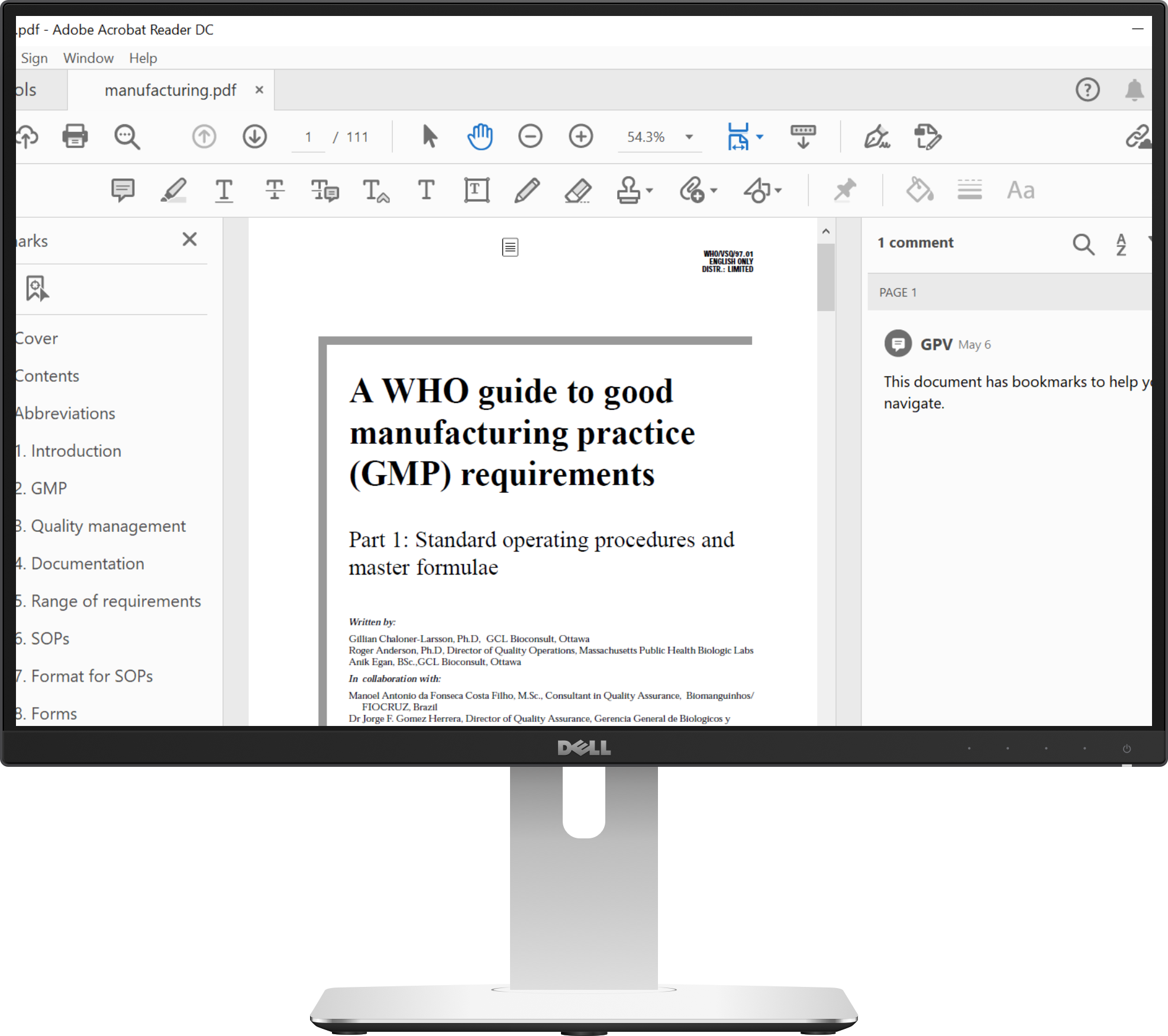Image resolution: width=1168 pixels, height=1036 pixels.
Task: Select the Highlight text tool
Action: (x=173, y=191)
